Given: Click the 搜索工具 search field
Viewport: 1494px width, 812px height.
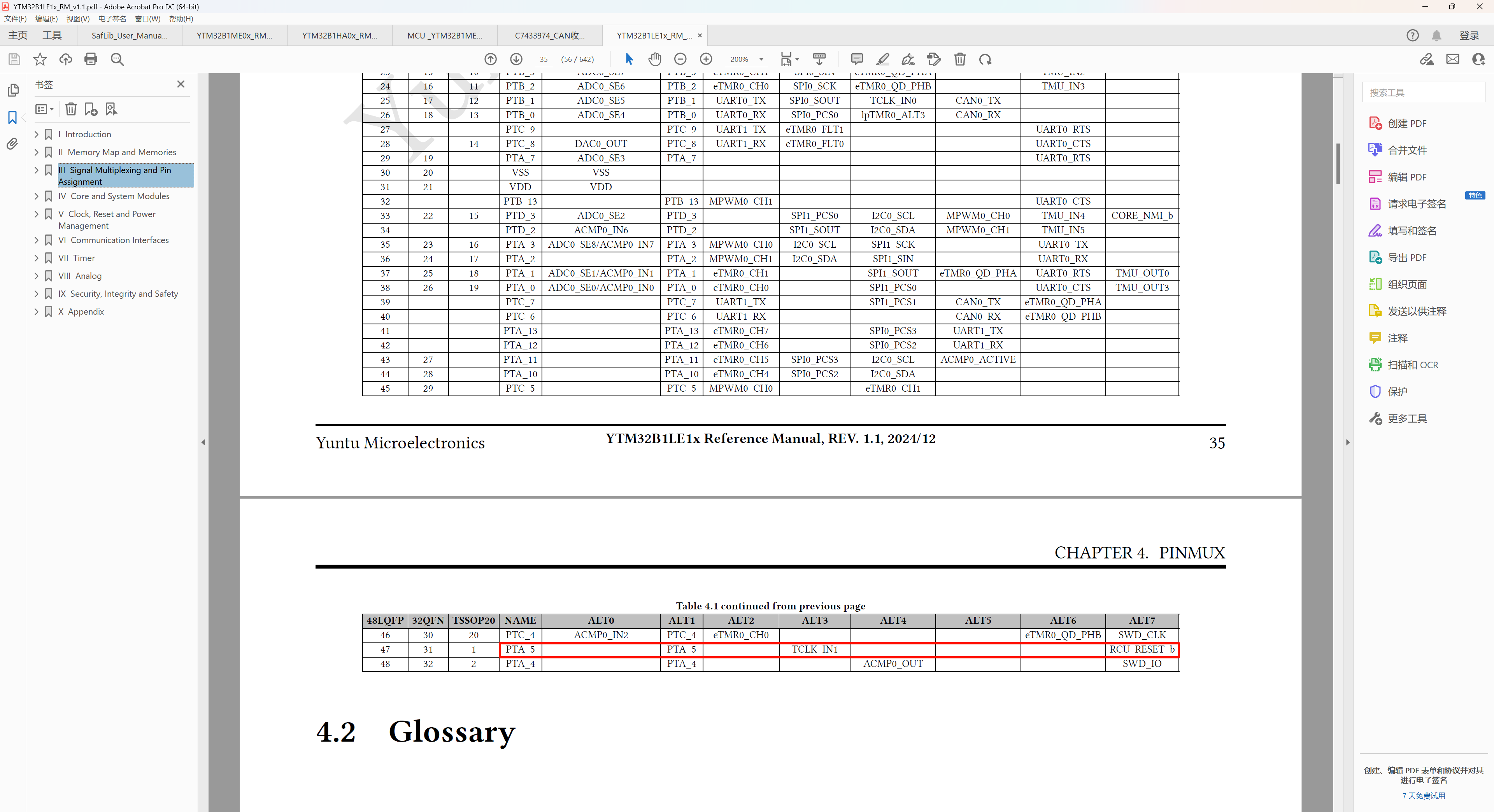Looking at the screenshot, I should [x=1423, y=92].
